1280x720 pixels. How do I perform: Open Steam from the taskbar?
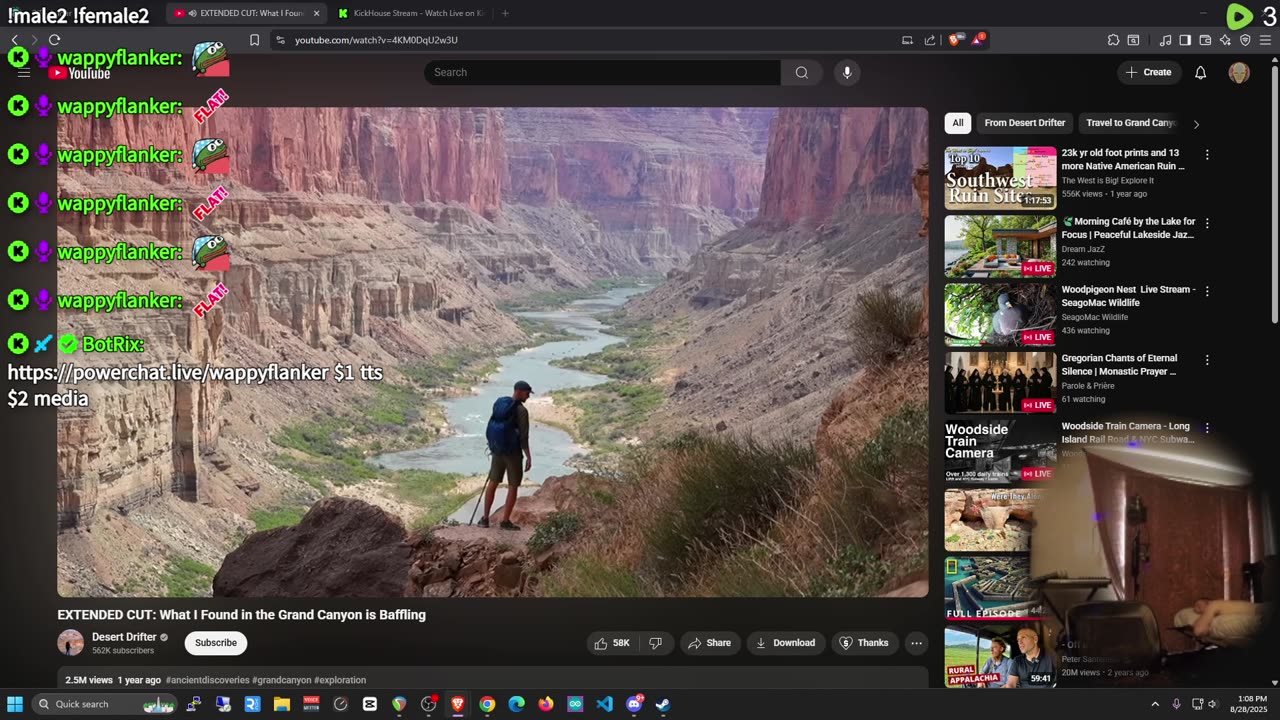point(662,704)
